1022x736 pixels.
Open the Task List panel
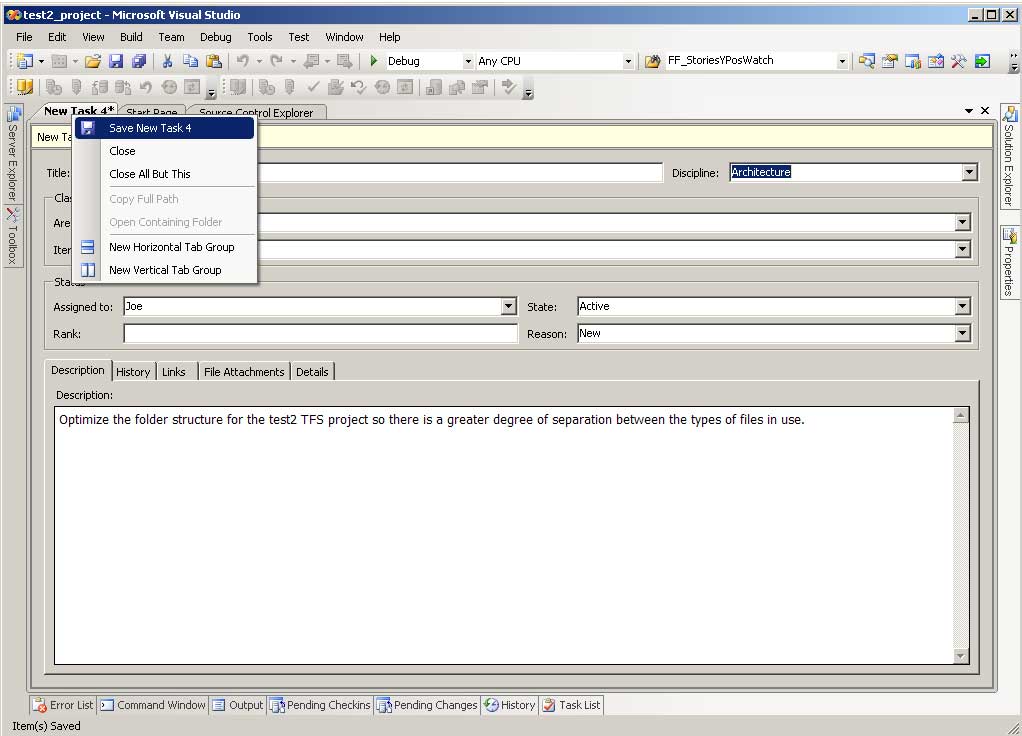(x=571, y=705)
